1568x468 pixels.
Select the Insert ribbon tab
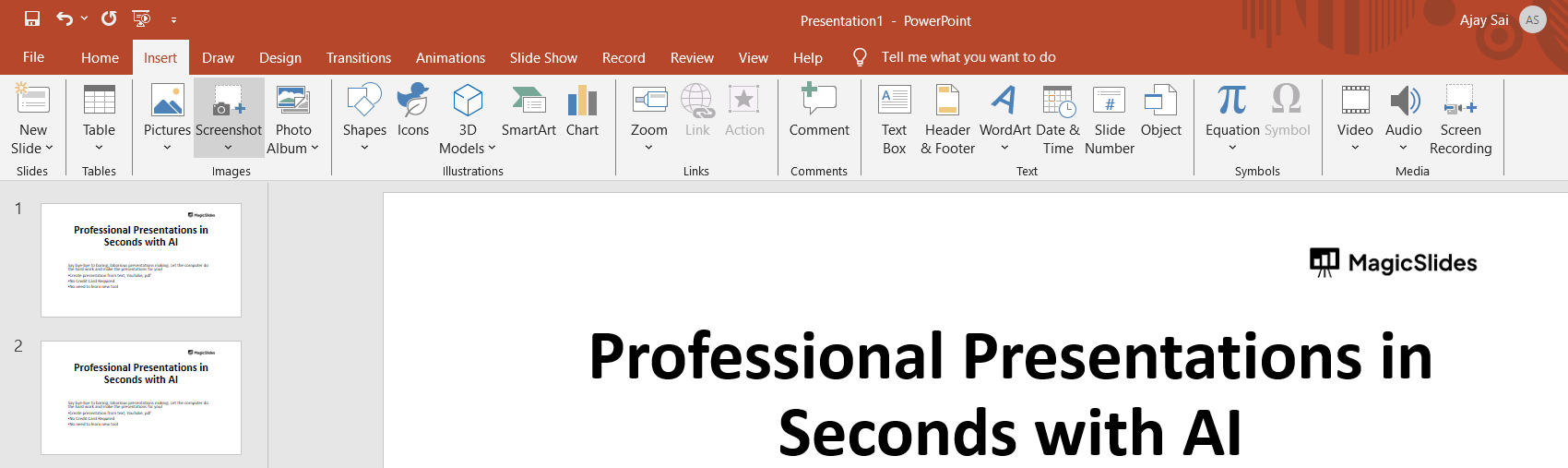point(160,57)
